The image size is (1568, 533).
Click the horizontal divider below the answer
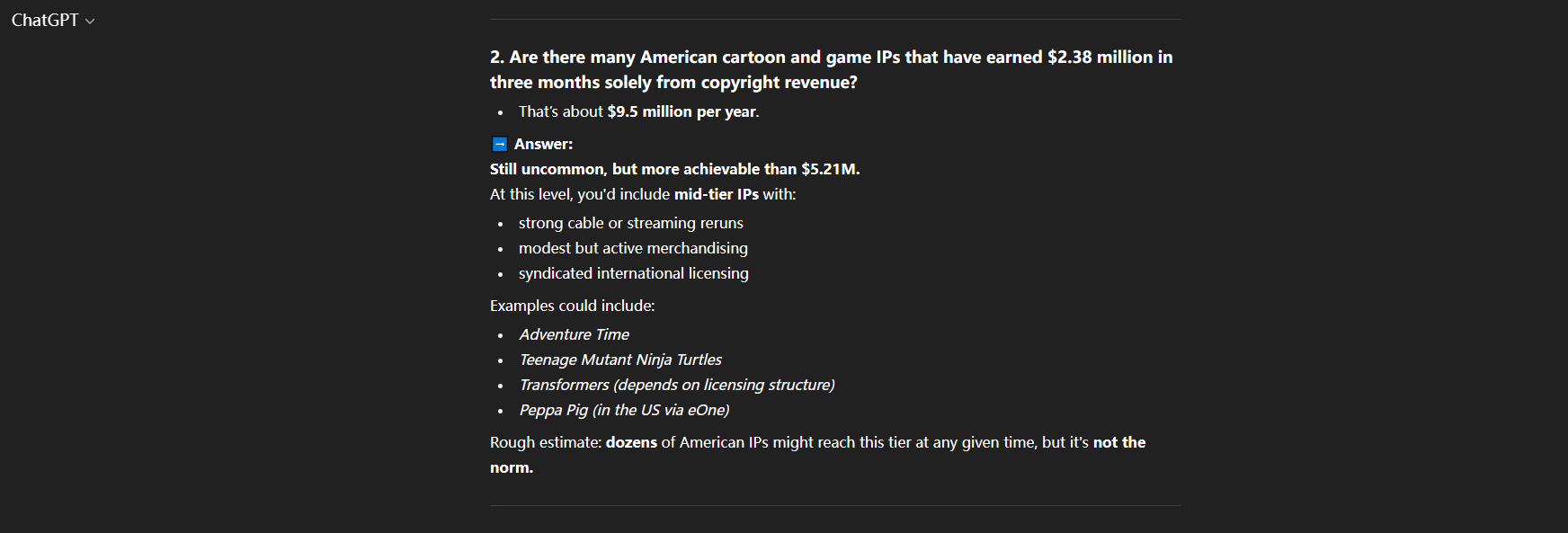pos(834,505)
